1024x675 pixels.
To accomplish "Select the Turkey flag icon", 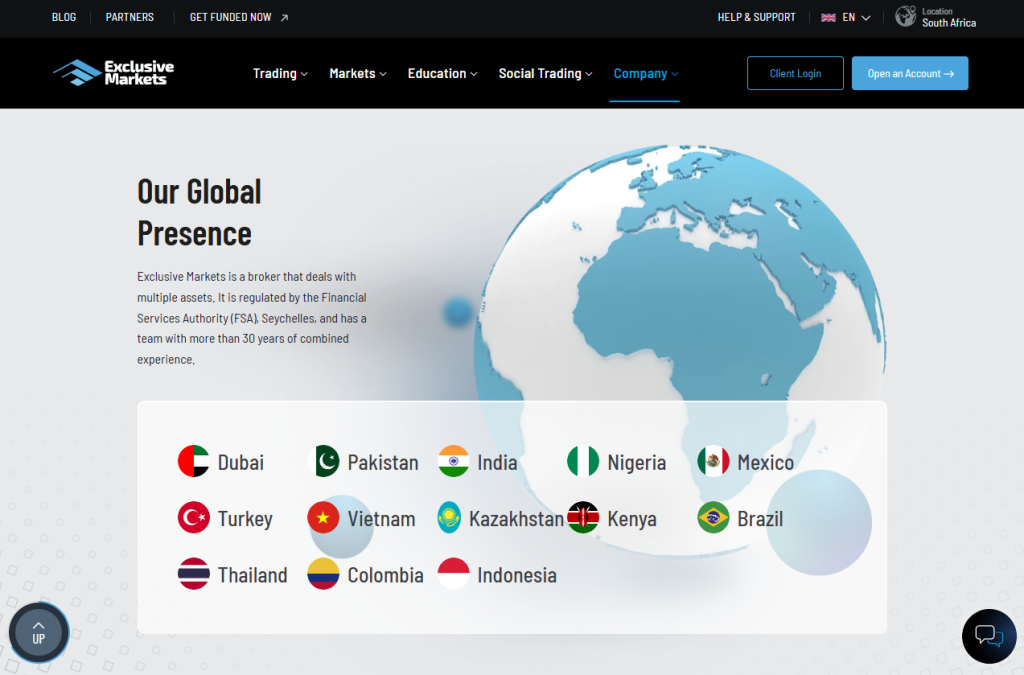I will (x=193, y=518).
